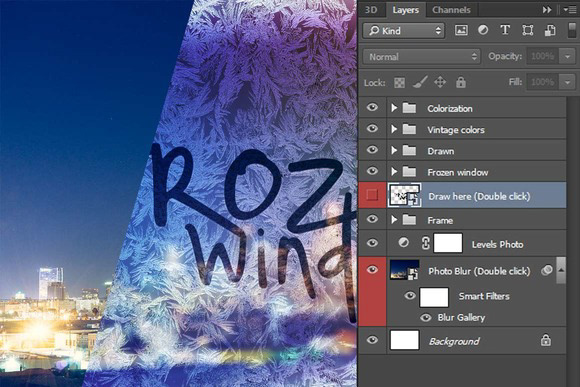
Task: Filter for adjustment layers icon
Action: tap(483, 30)
